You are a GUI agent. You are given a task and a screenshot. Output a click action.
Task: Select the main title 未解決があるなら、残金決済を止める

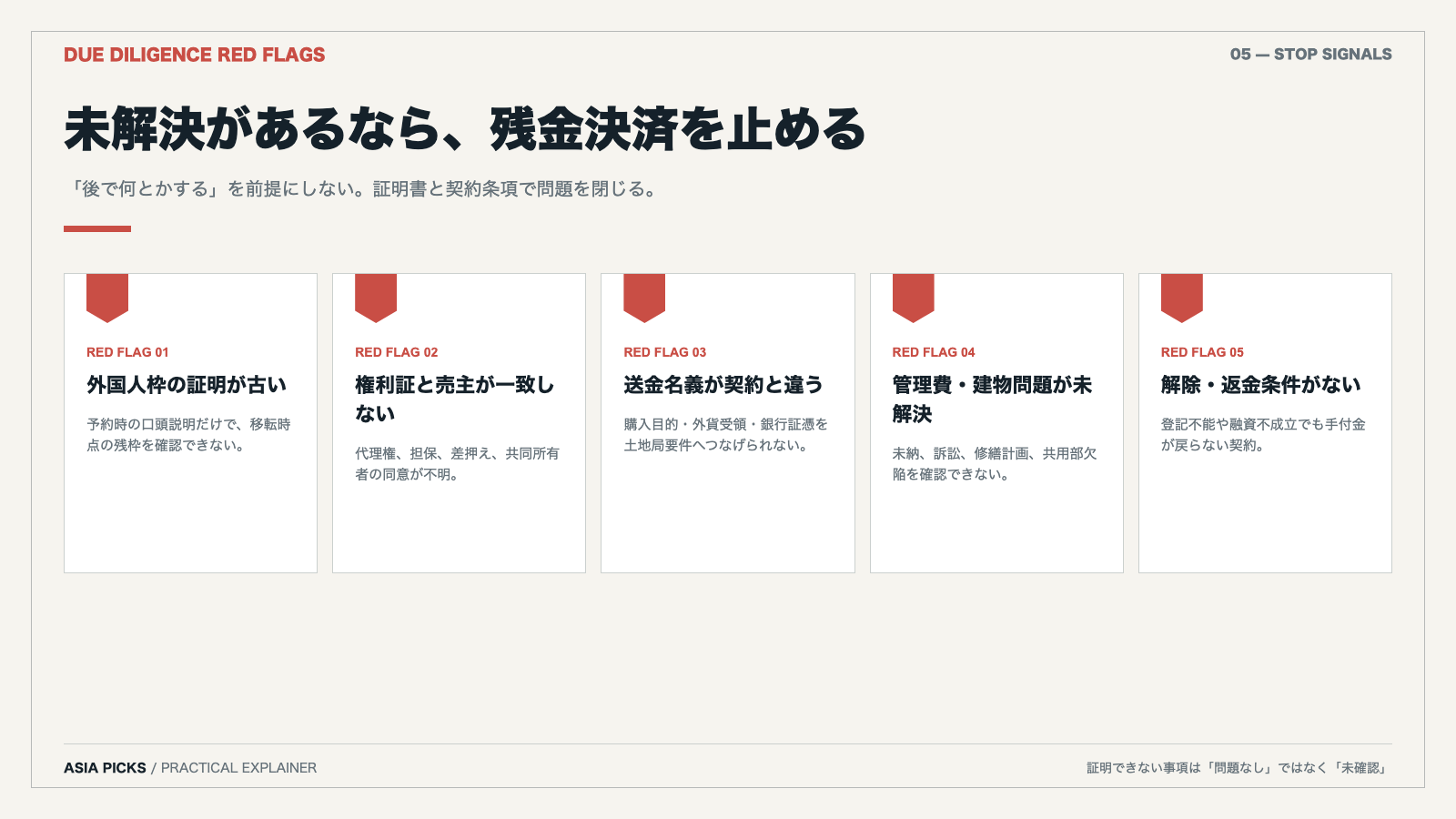click(x=465, y=128)
